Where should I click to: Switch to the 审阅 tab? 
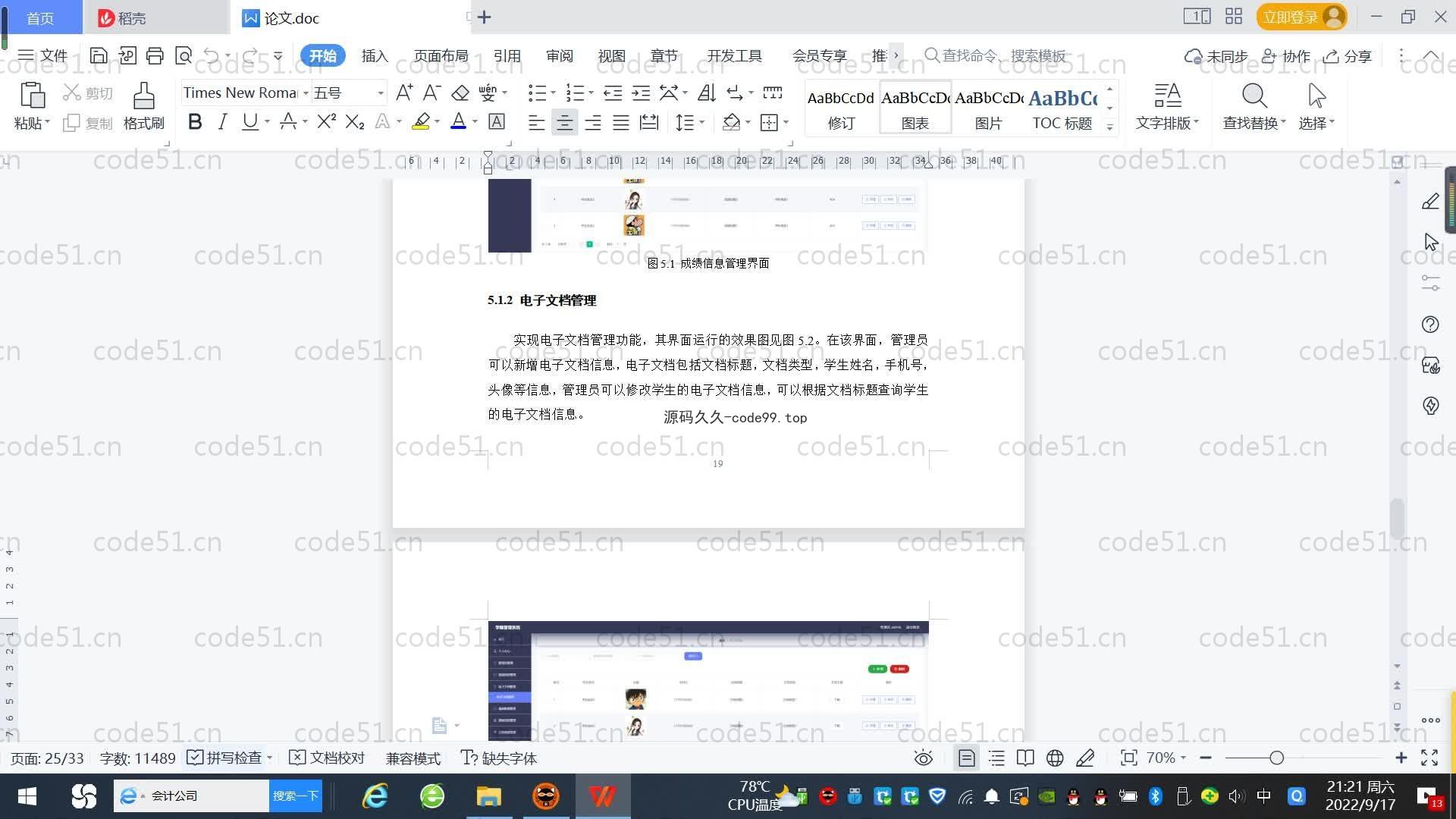pos(560,56)
